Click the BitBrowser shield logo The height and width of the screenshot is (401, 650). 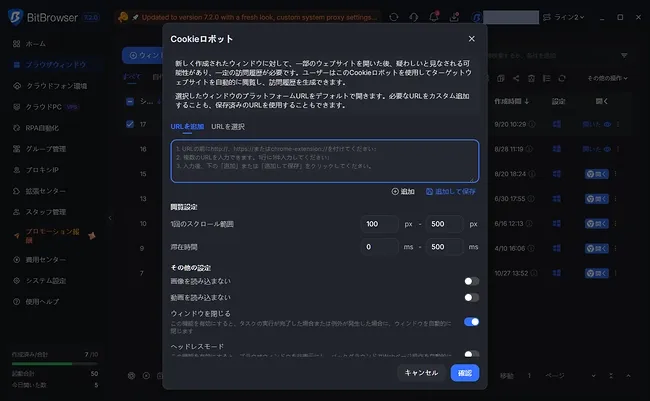click(x=15, y=17)
